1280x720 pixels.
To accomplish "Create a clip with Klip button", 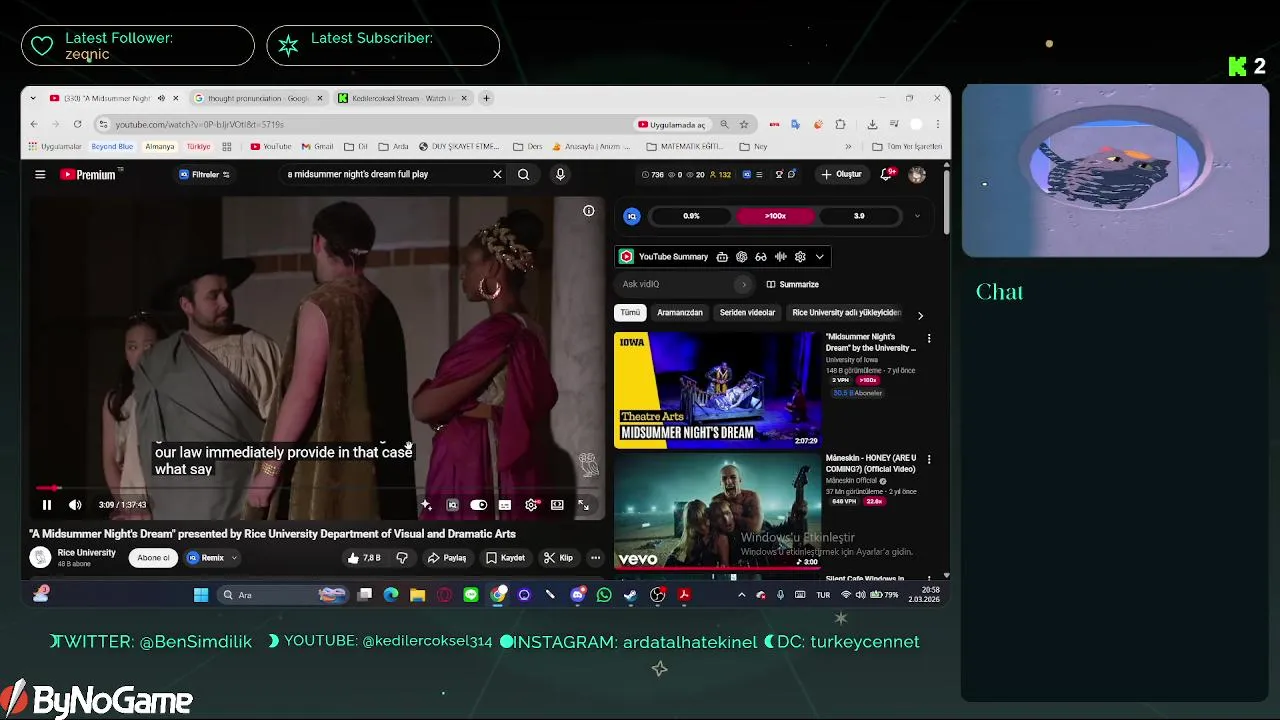I will 558,558.
